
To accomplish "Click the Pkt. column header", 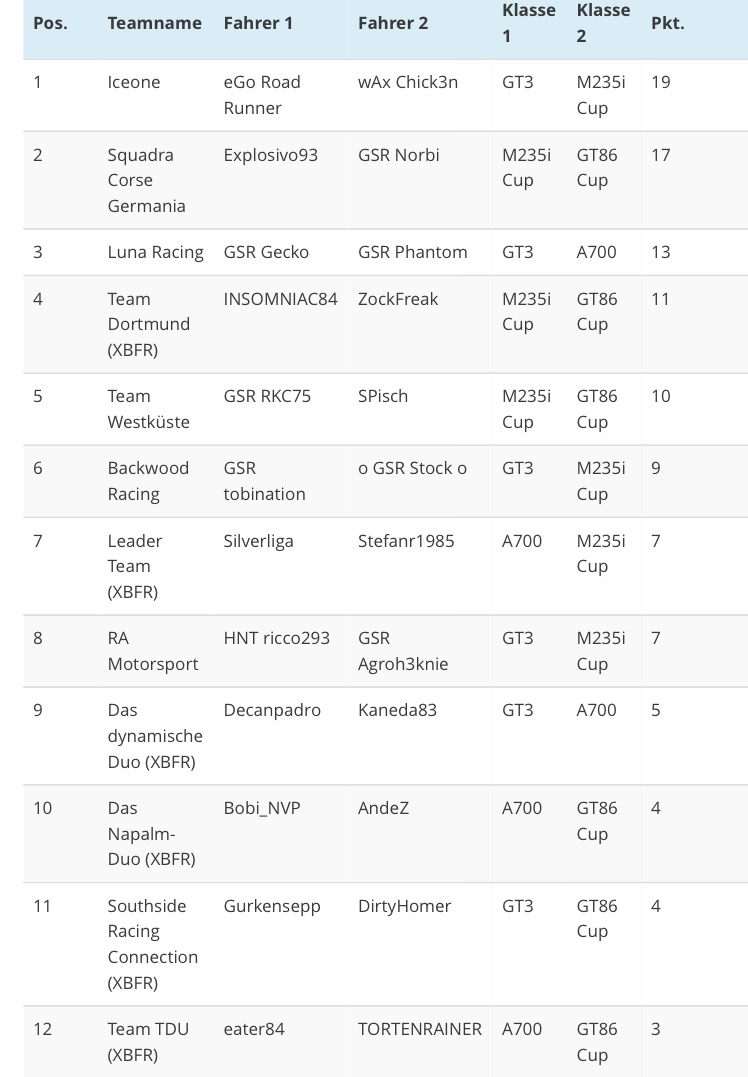I will pos(667,22).
